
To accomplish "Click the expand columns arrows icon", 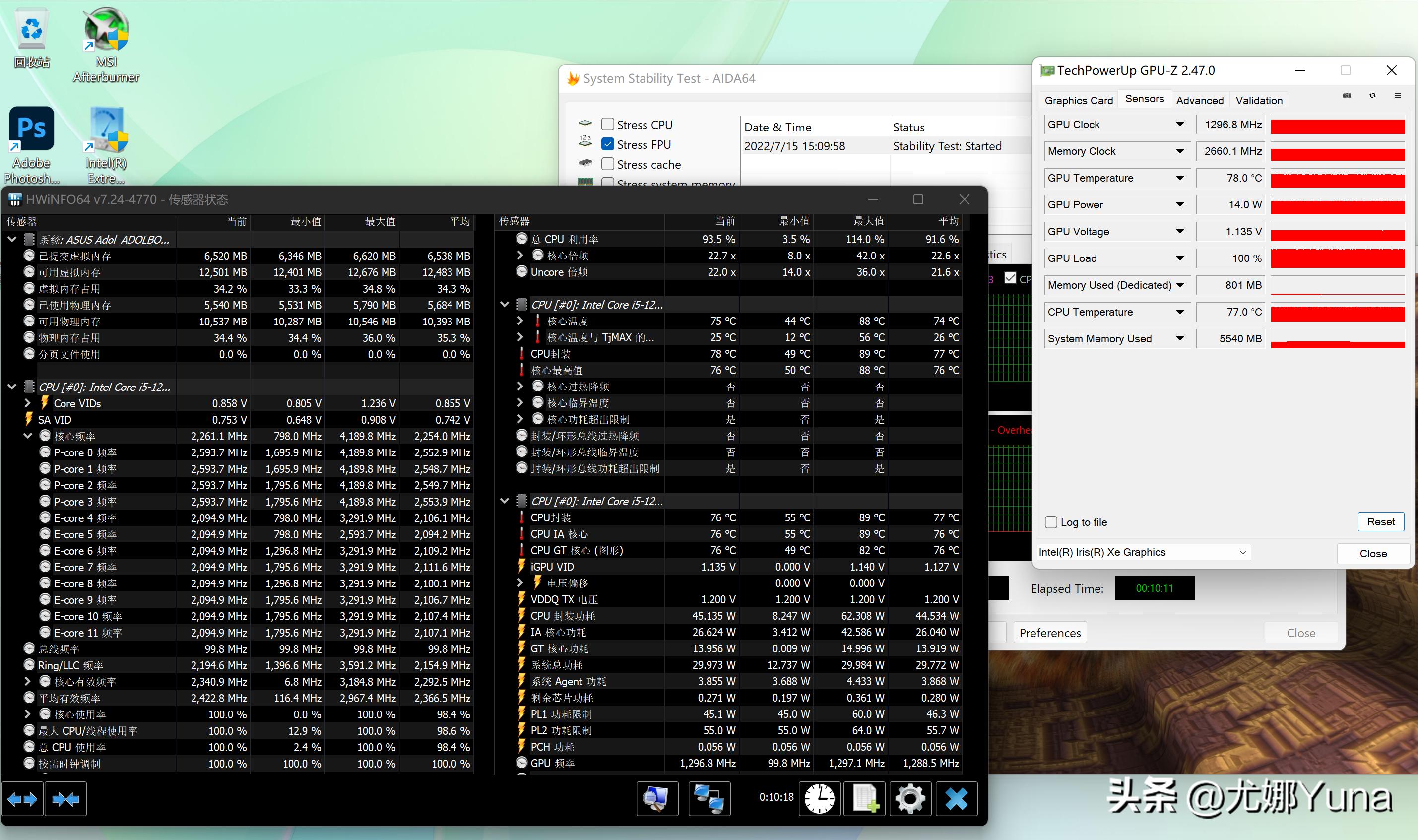I will click(x=23, y=799).
